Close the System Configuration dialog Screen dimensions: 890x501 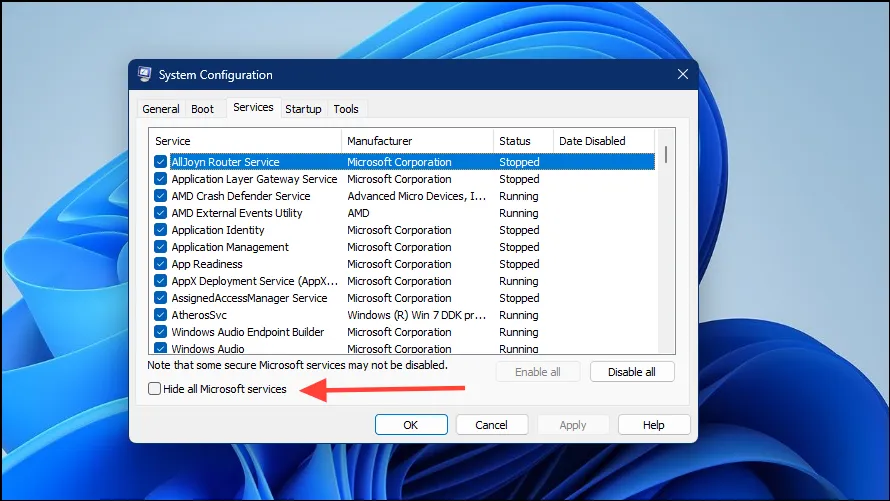click(x=682, y=75)
